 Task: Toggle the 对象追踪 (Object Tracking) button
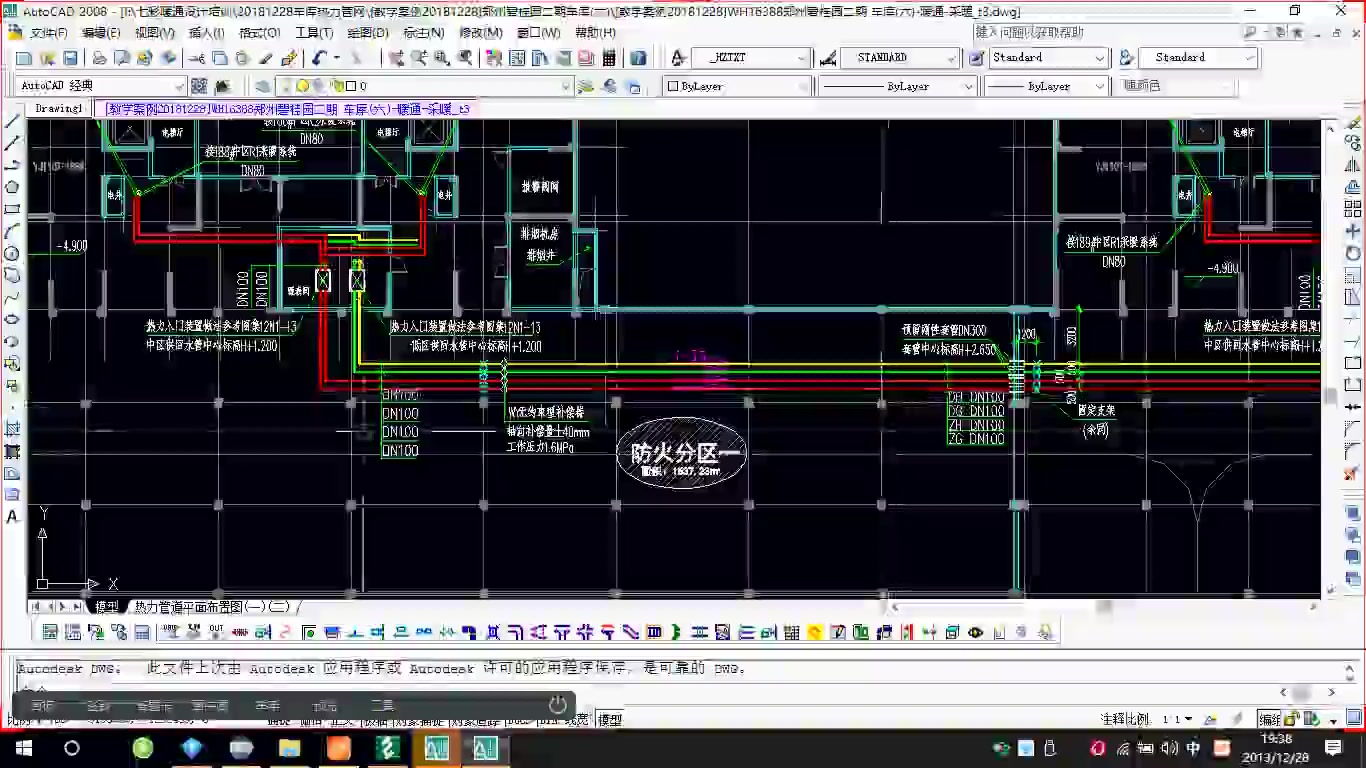476,720
